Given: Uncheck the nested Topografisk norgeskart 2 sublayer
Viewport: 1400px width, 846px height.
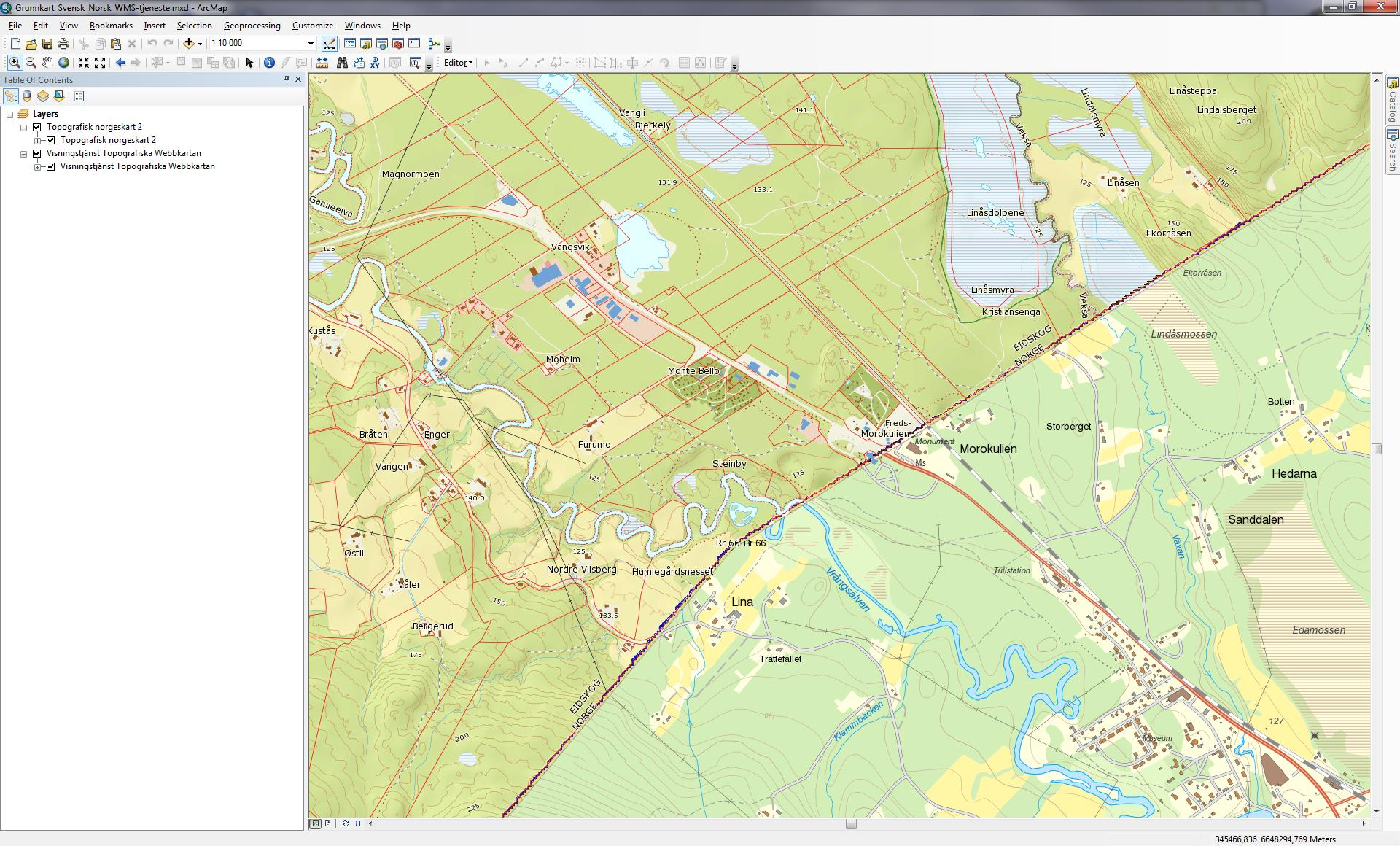Looking at the screenshot, I should [x=51, y=140].
